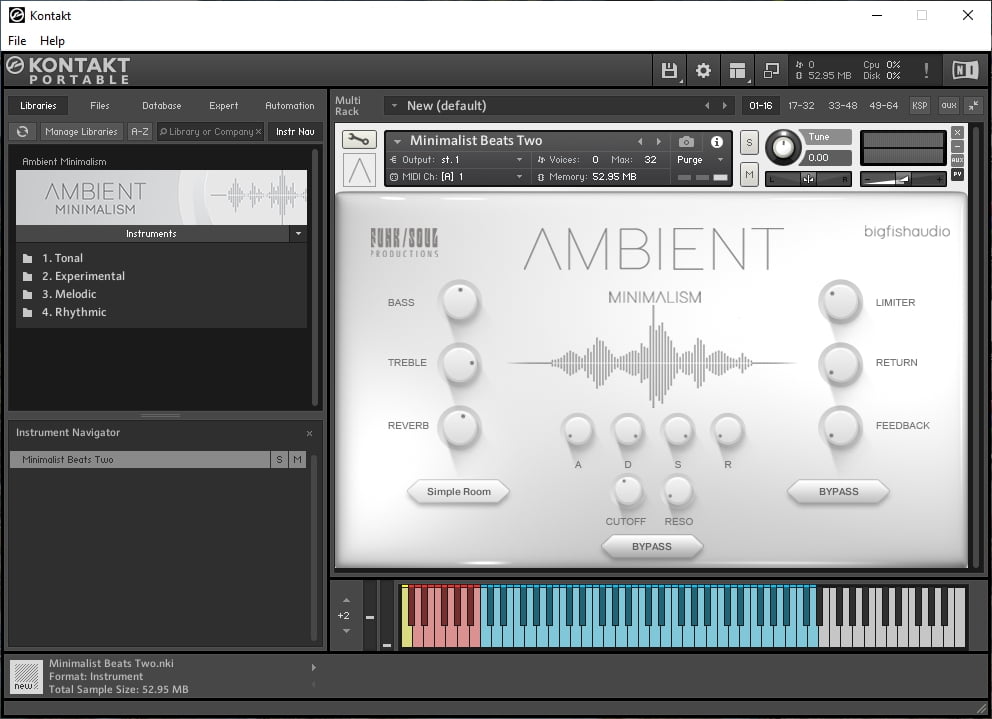Toggle filter BYPASS button under CUTOFF
Viewport: 992px width, 719px height.
652,547
